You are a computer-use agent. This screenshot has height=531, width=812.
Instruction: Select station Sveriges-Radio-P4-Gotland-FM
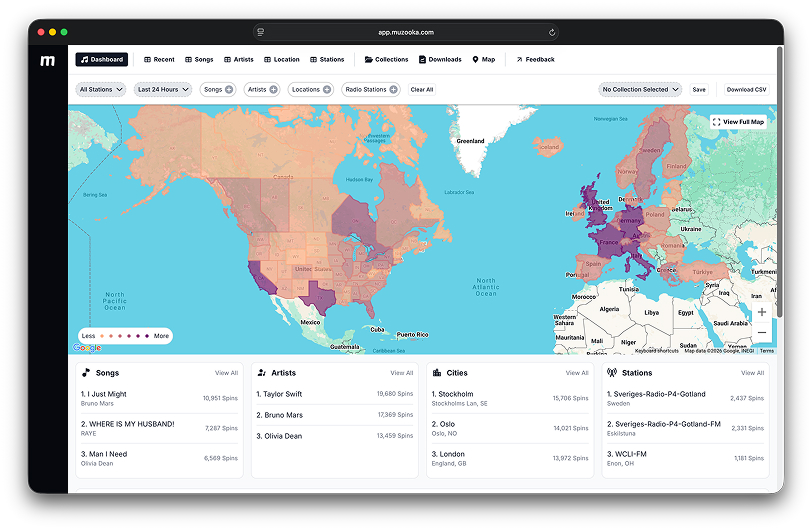coord(685,428)
